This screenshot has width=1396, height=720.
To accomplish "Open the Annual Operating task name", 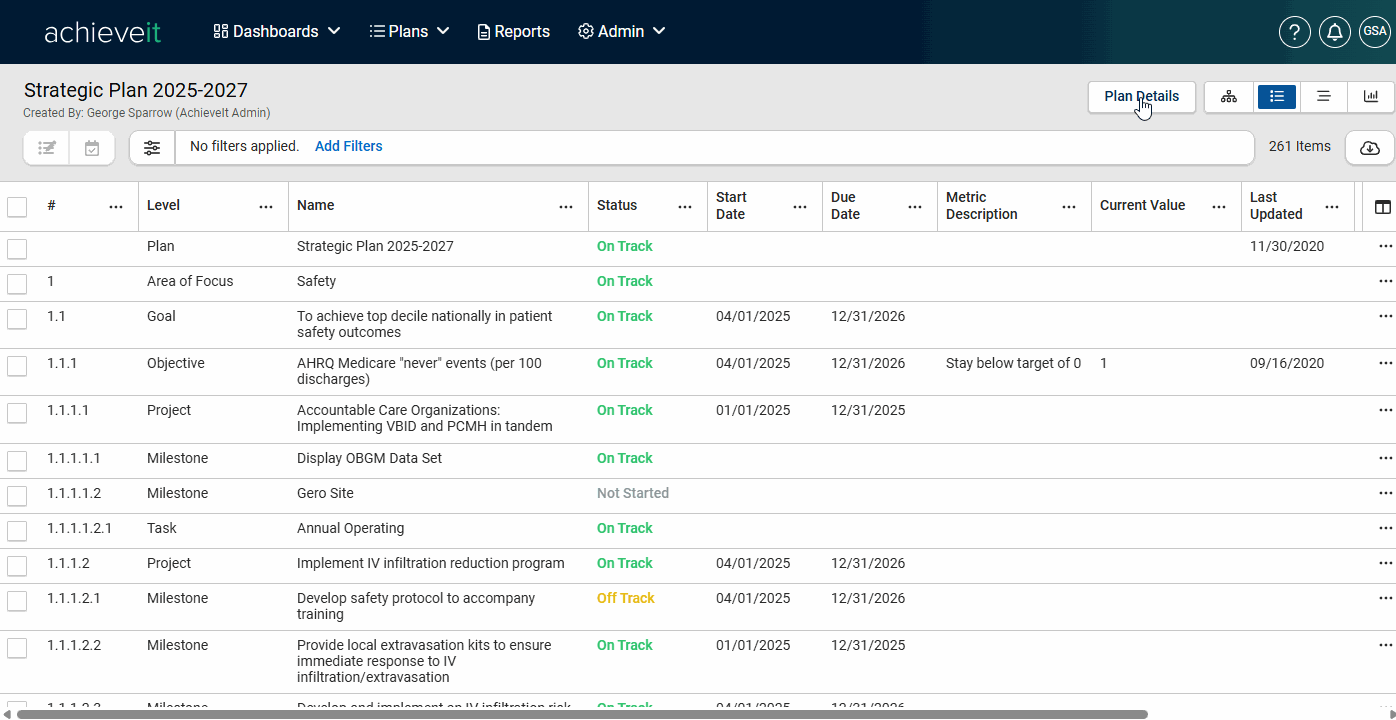I will coord(350,528).
